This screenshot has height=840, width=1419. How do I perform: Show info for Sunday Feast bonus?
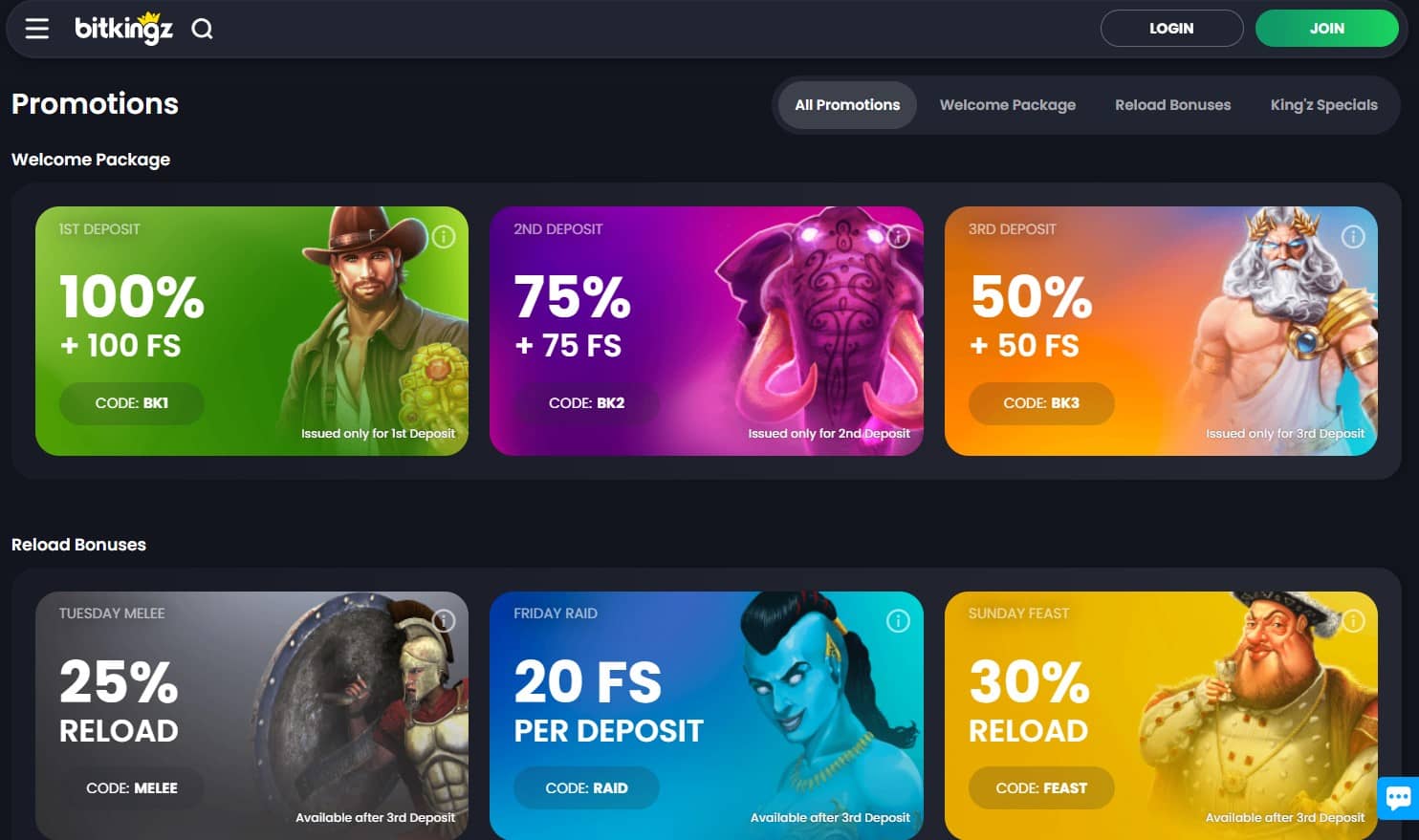pos(1353,621)
